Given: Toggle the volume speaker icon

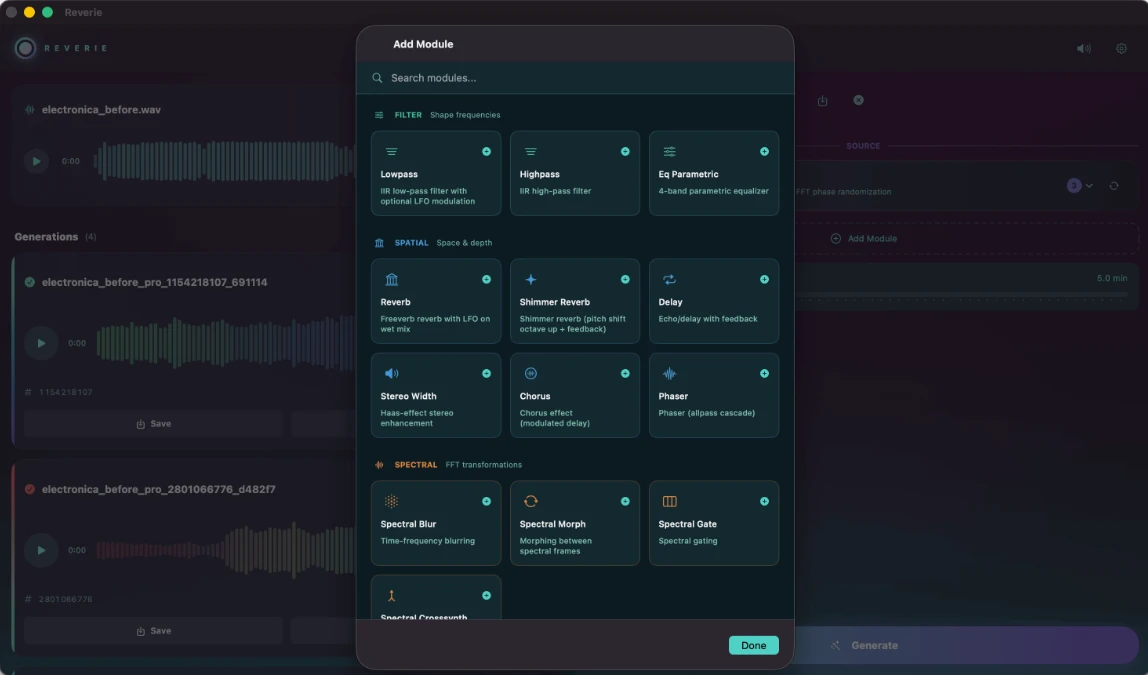Looking at the screenshot, I should [1084, 48].
